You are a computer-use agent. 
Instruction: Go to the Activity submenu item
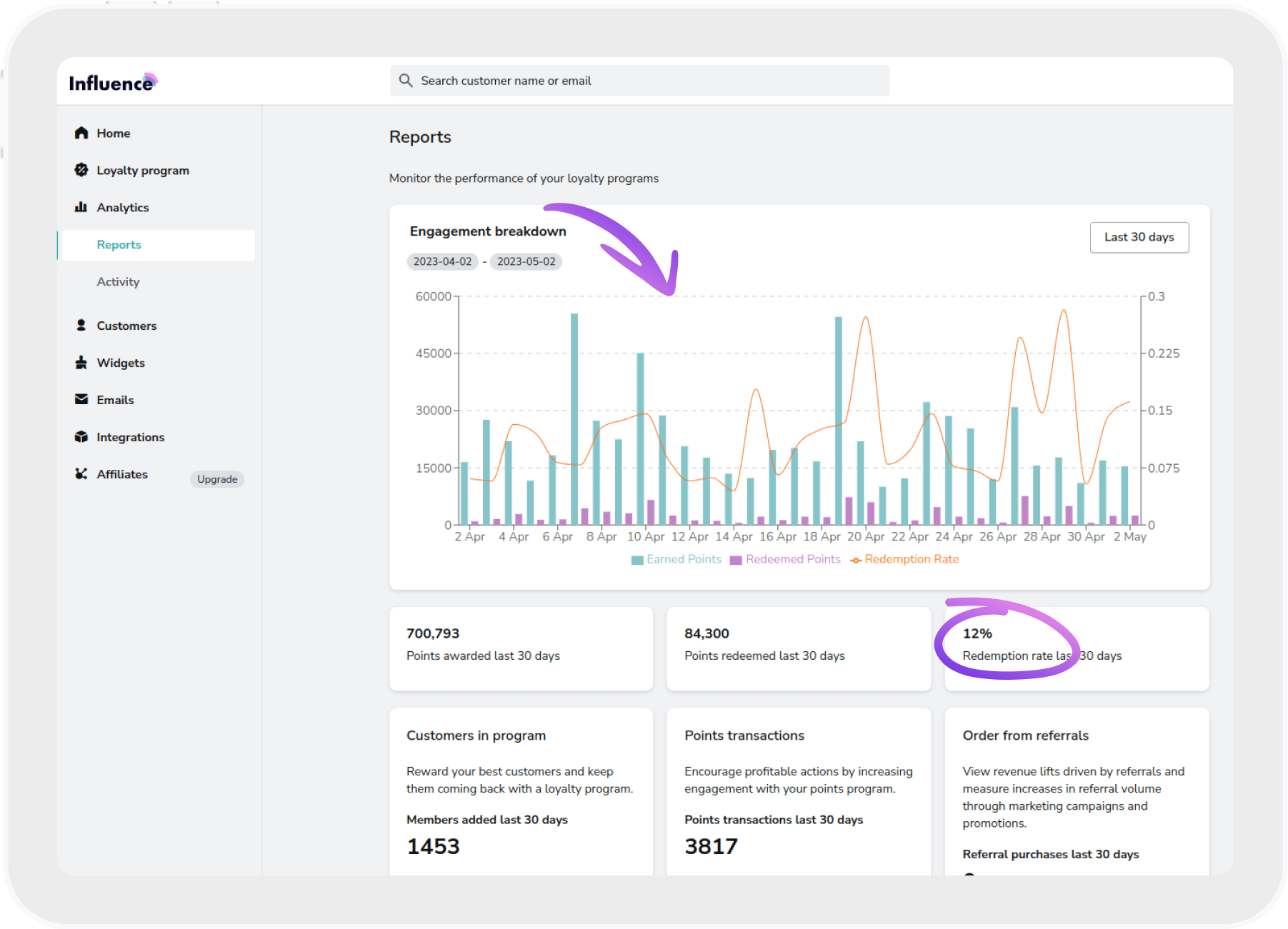click(119, 282)
